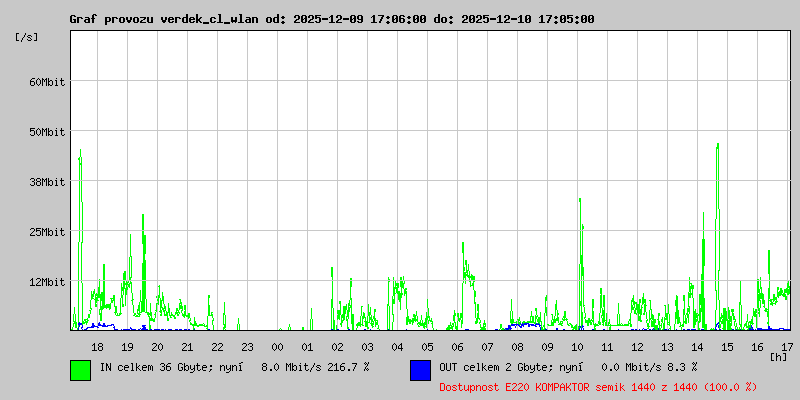Click the red Dostupnost availability text
This screenshot has height=400, width=800.
(598, 387)
